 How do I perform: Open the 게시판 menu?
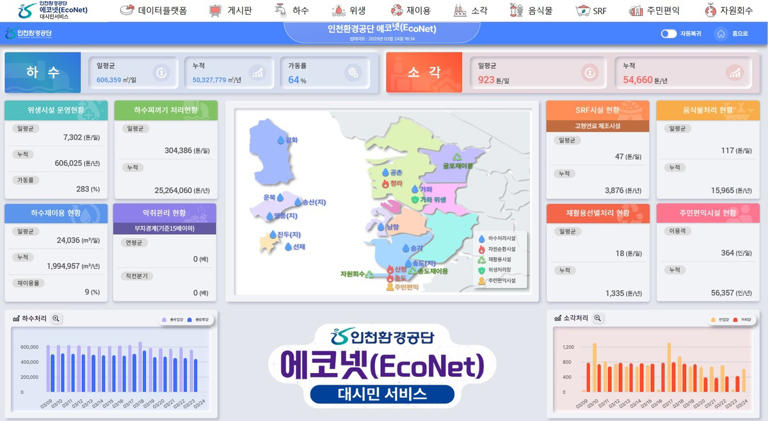tap(230, 10)
